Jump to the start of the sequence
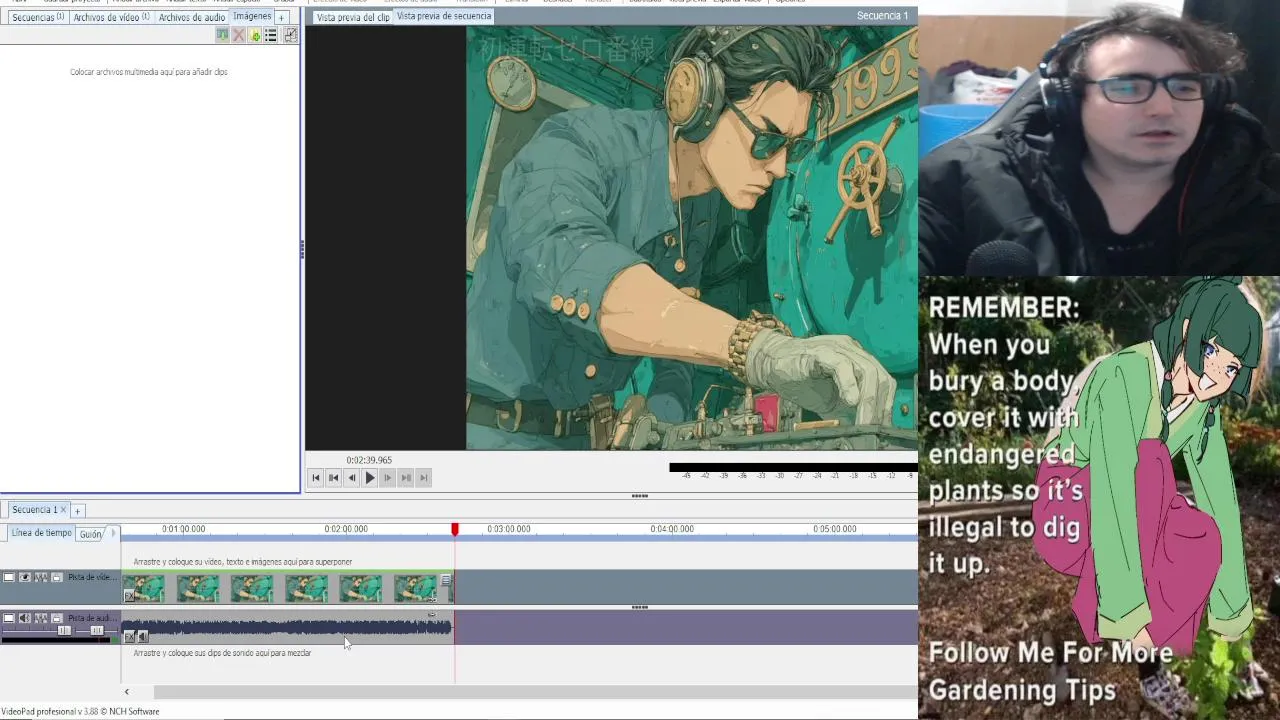The image size is (1280, 720). click(x=316, y=478)
